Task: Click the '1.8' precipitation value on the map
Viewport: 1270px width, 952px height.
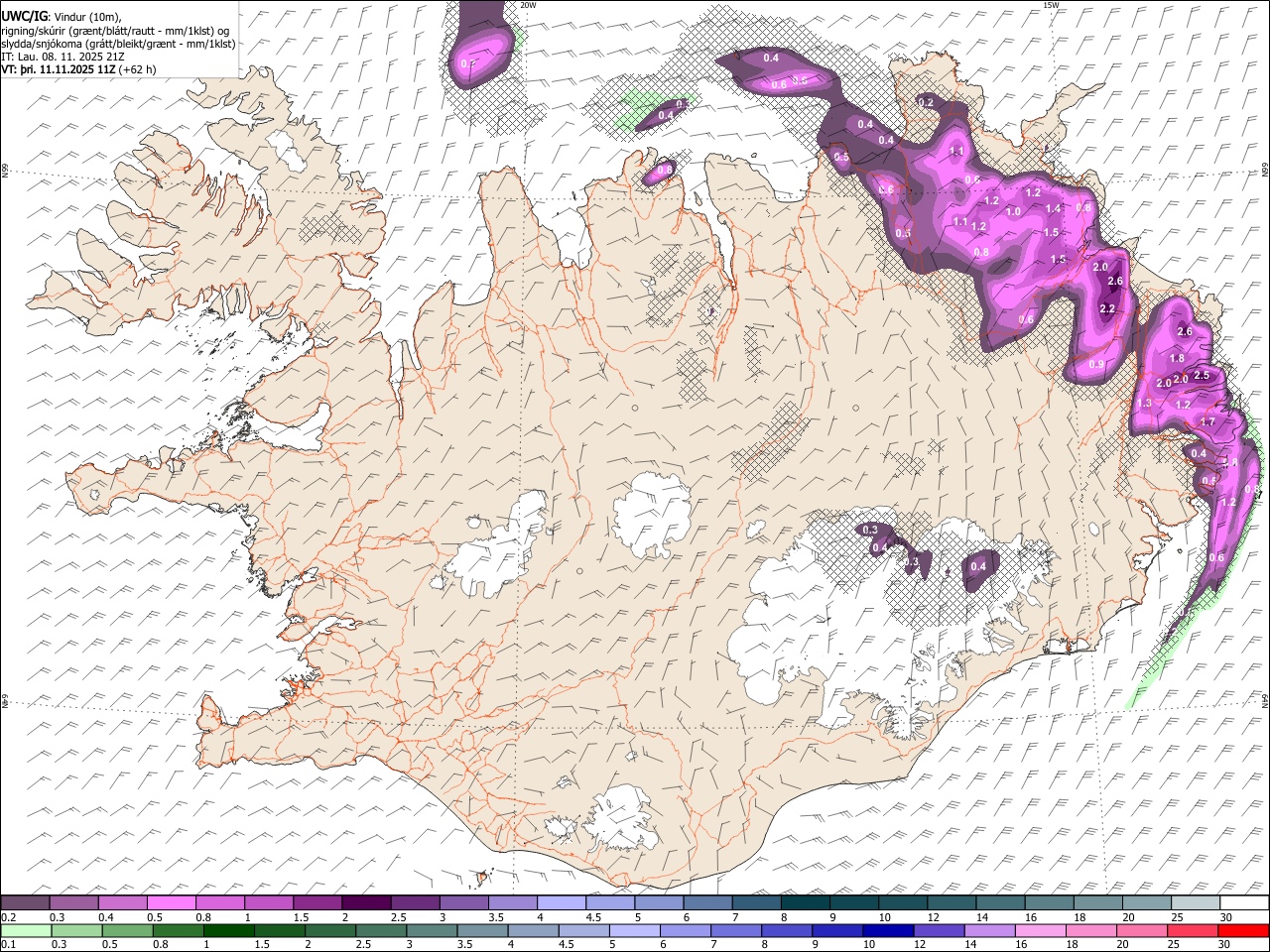Action: coord(1177,358)
